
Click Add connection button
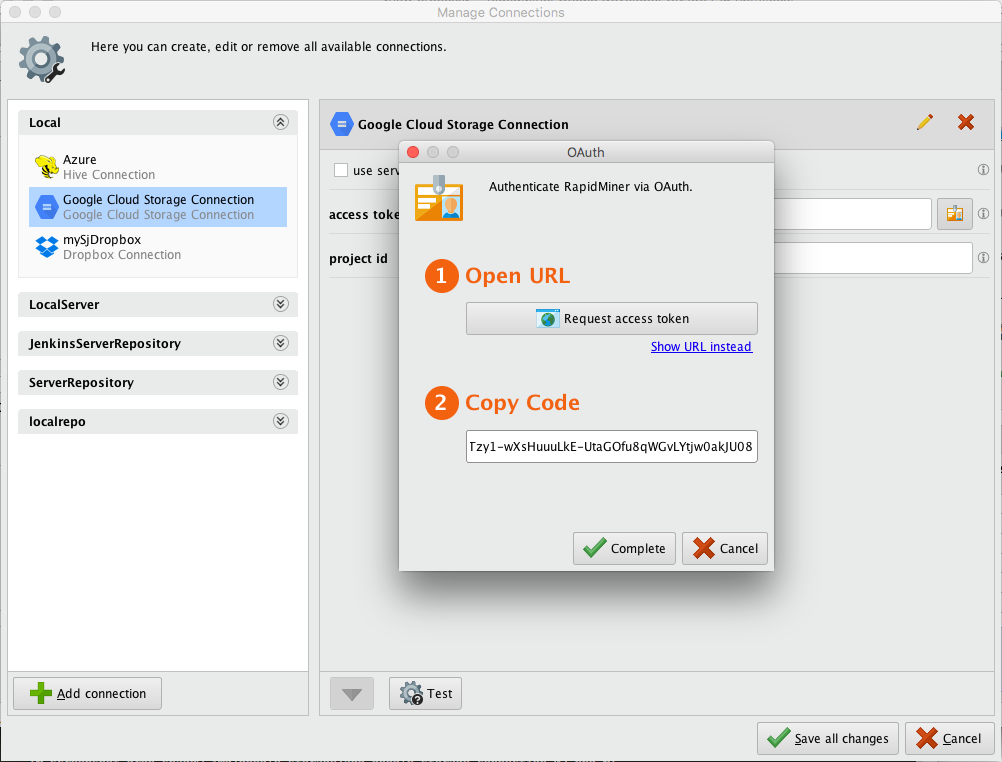(88, 694)
